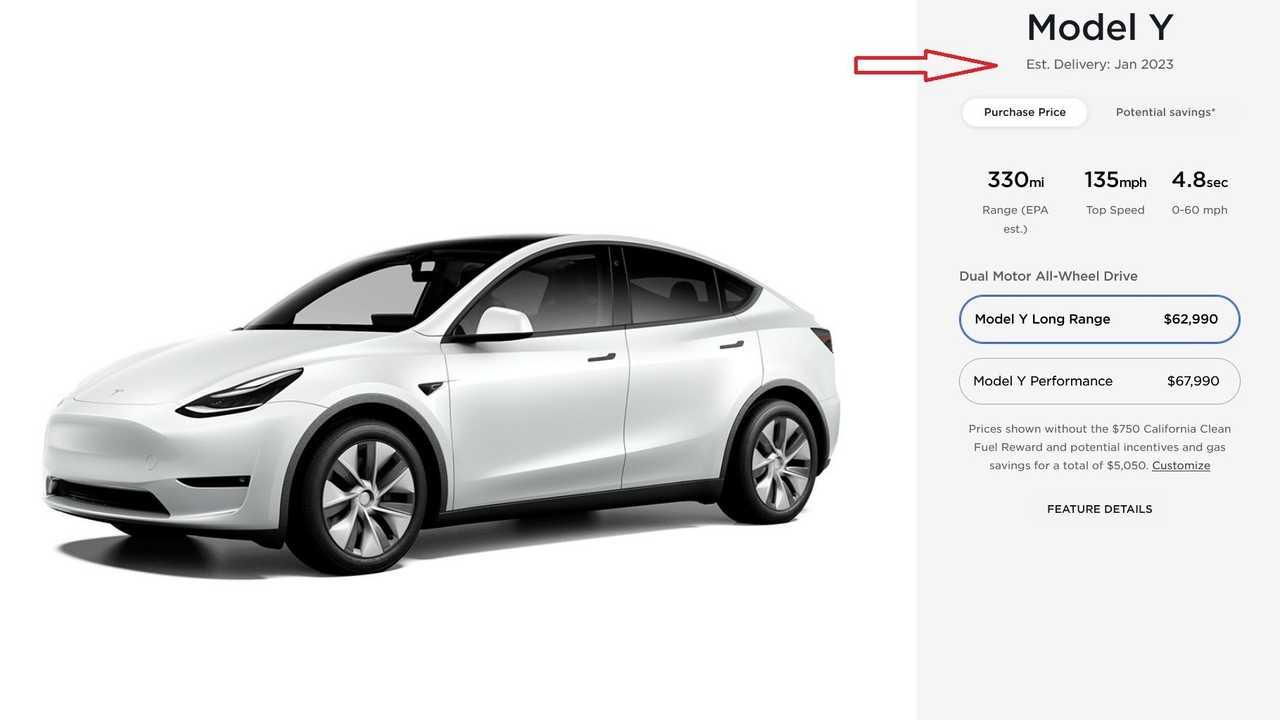Click the car's front headlight

pyautogui.click(x=240, y=394)
